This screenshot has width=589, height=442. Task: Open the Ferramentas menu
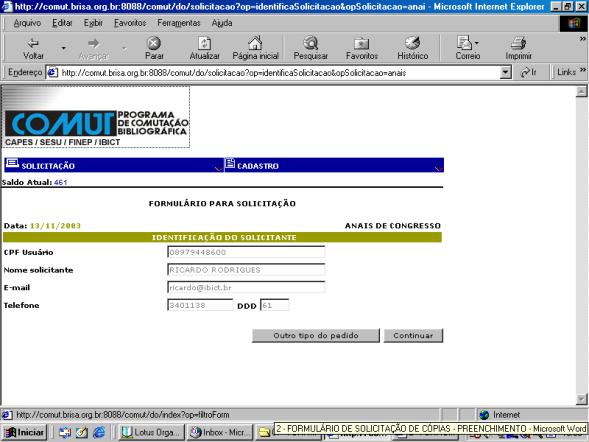coord(179,23)
